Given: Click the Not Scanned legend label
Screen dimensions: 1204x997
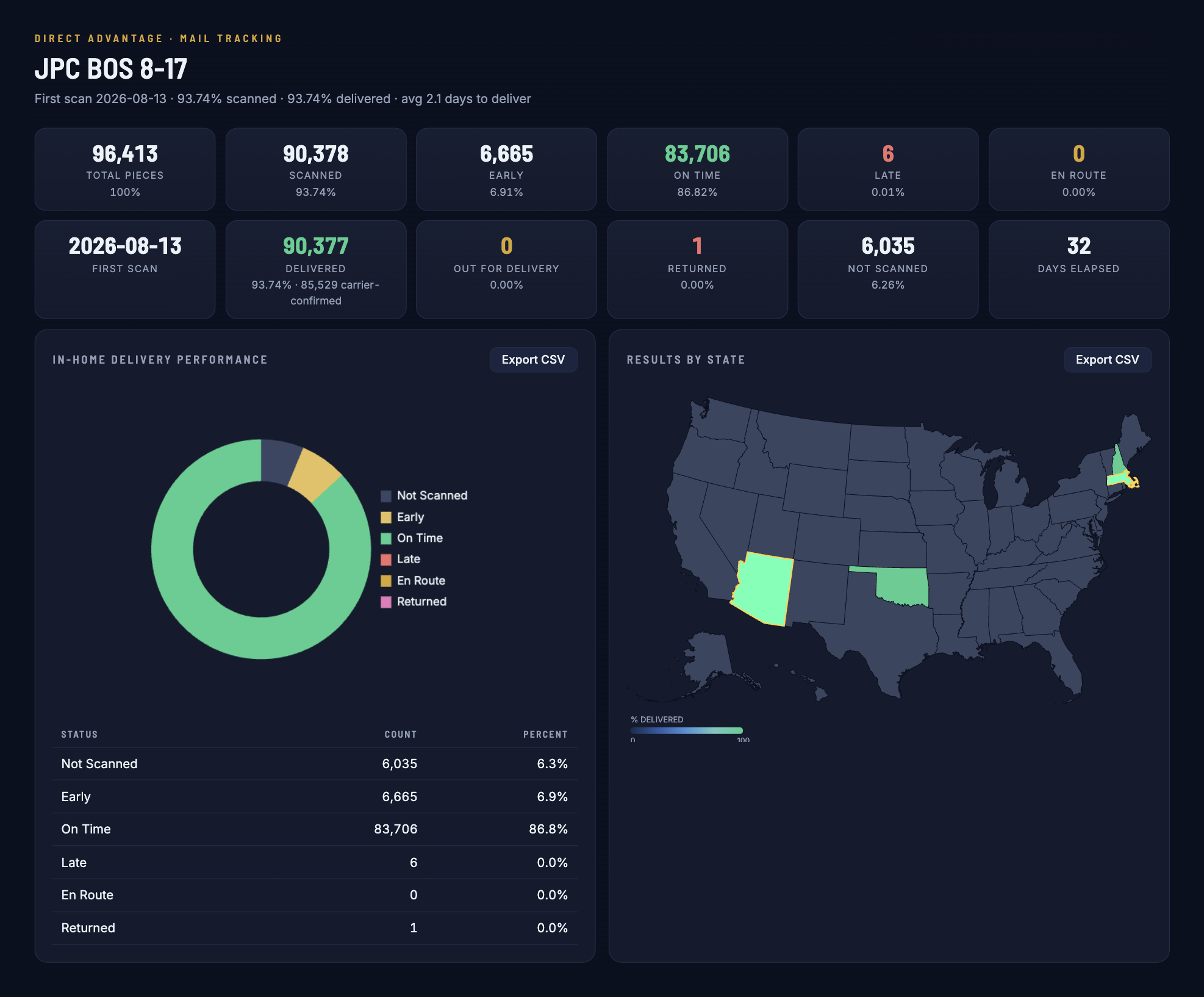Looking at the screenshot, I should (x=432, y=495).
